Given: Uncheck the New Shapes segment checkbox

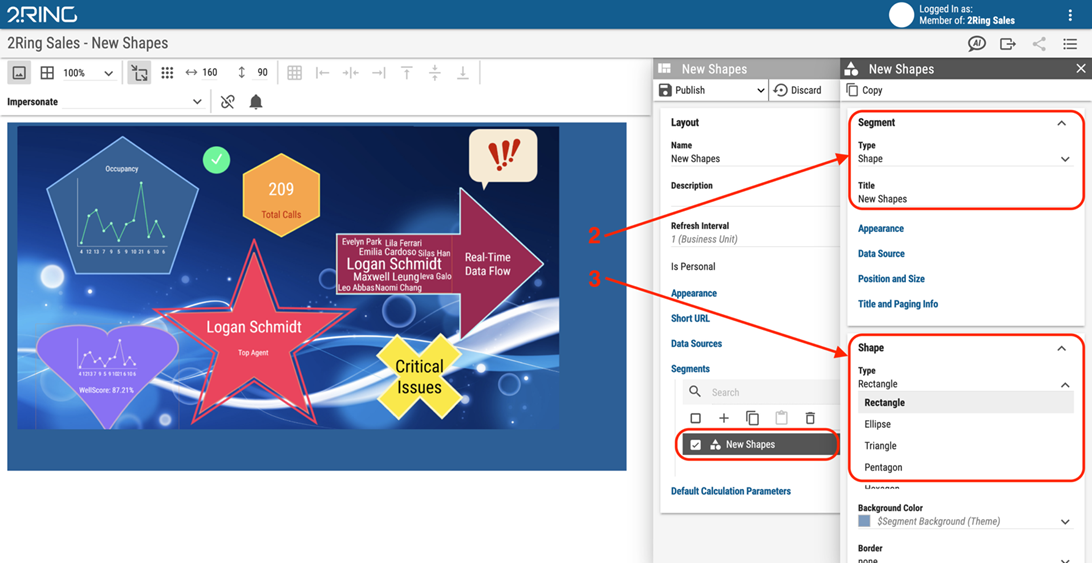Looking at the screenshot, I should pos(695,445).
